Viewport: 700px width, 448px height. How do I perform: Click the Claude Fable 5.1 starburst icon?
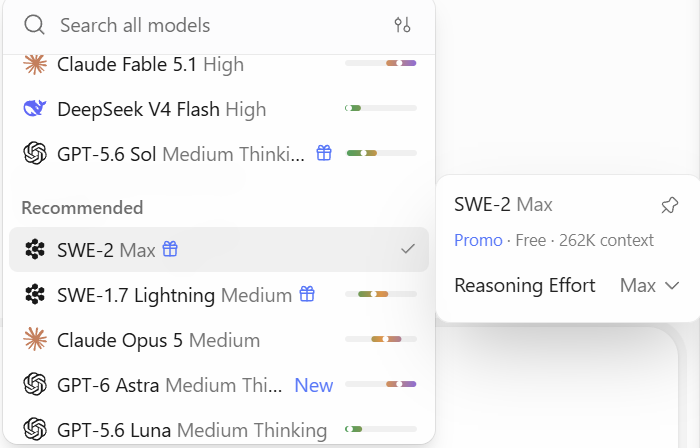pos(35,64)
